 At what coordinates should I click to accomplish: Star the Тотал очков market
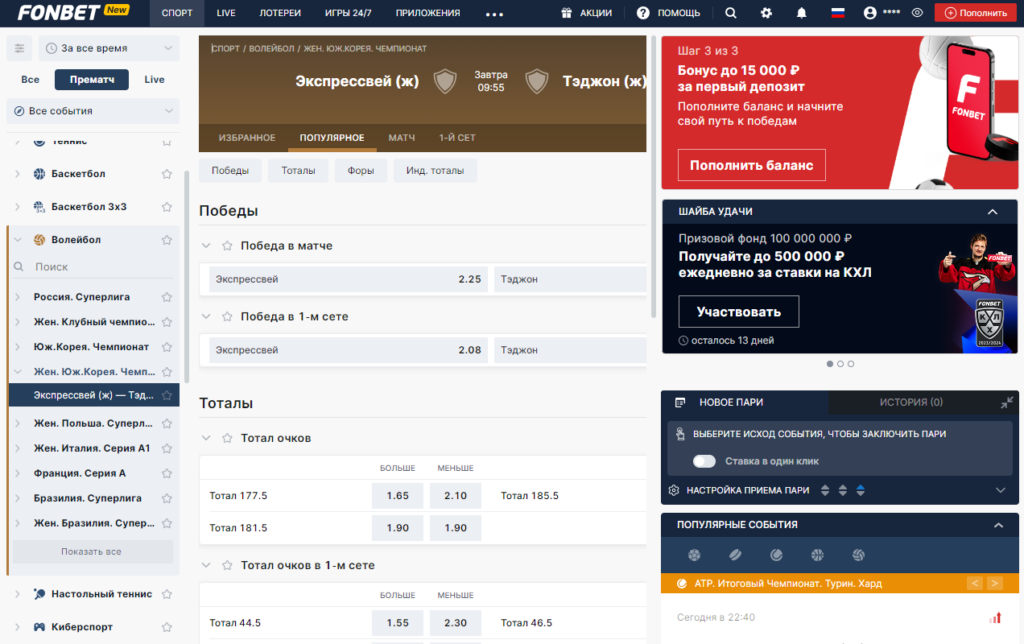pyautogui.click(x=227, y=438)
